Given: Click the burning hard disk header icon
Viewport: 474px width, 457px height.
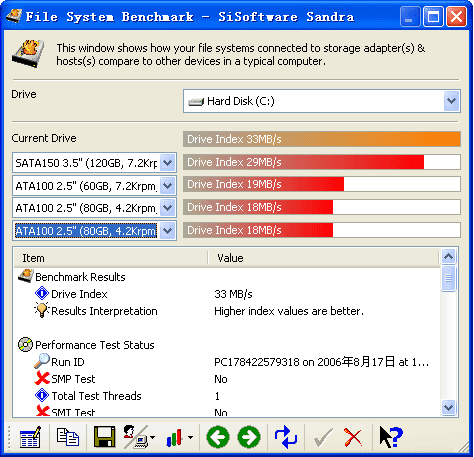Looking at the screenshot, I should pos(28,54).
